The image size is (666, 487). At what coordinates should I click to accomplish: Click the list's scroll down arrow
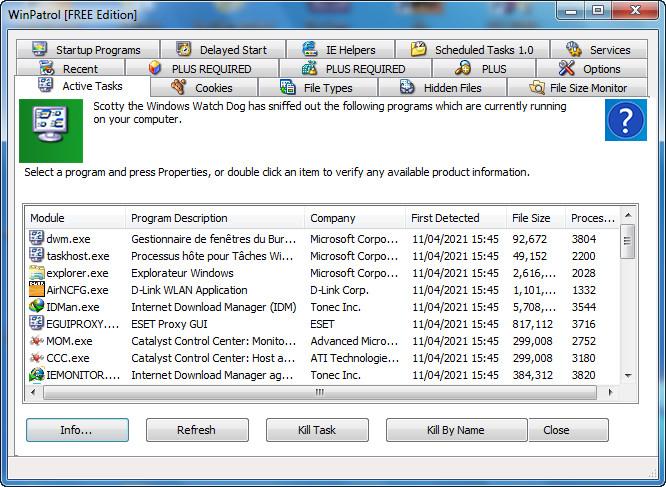point(628,375)
